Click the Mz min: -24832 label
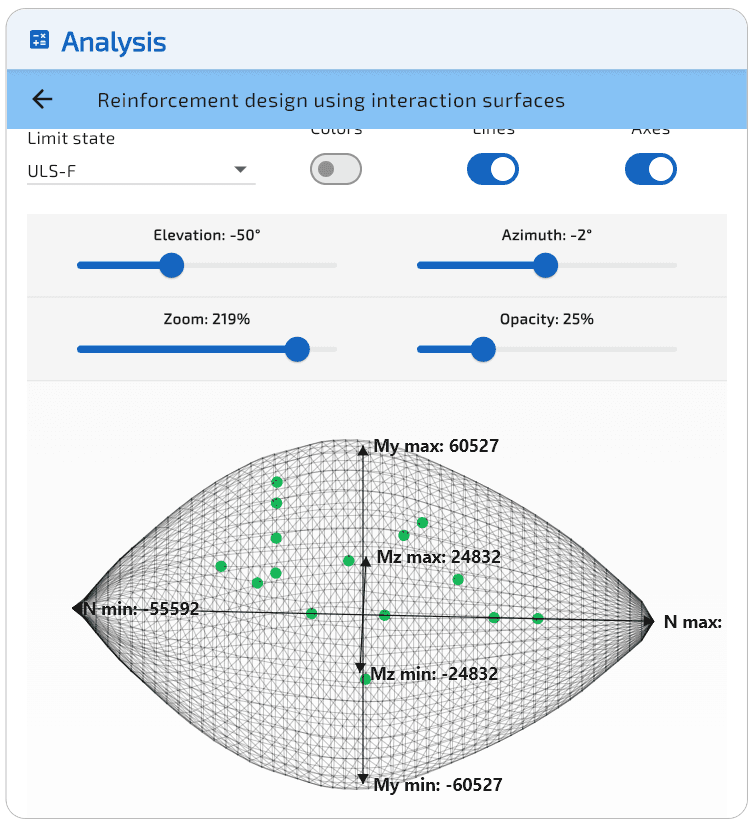 [x=434, y=674]
